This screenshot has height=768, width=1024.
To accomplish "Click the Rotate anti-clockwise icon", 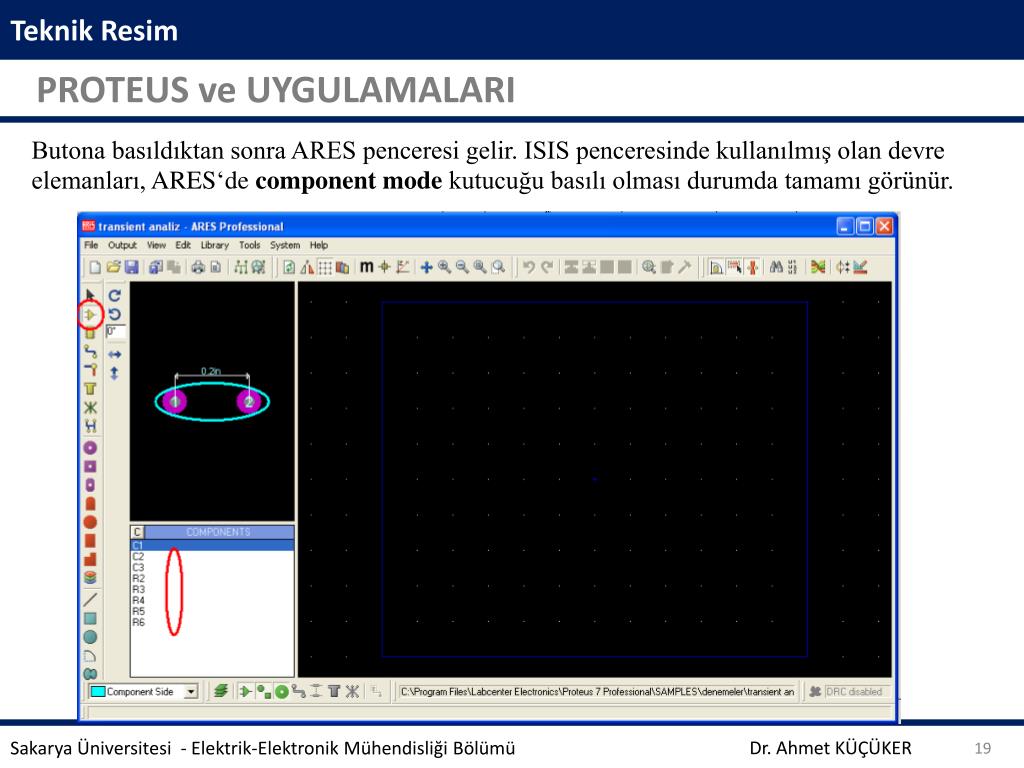I will pos(115,314).
